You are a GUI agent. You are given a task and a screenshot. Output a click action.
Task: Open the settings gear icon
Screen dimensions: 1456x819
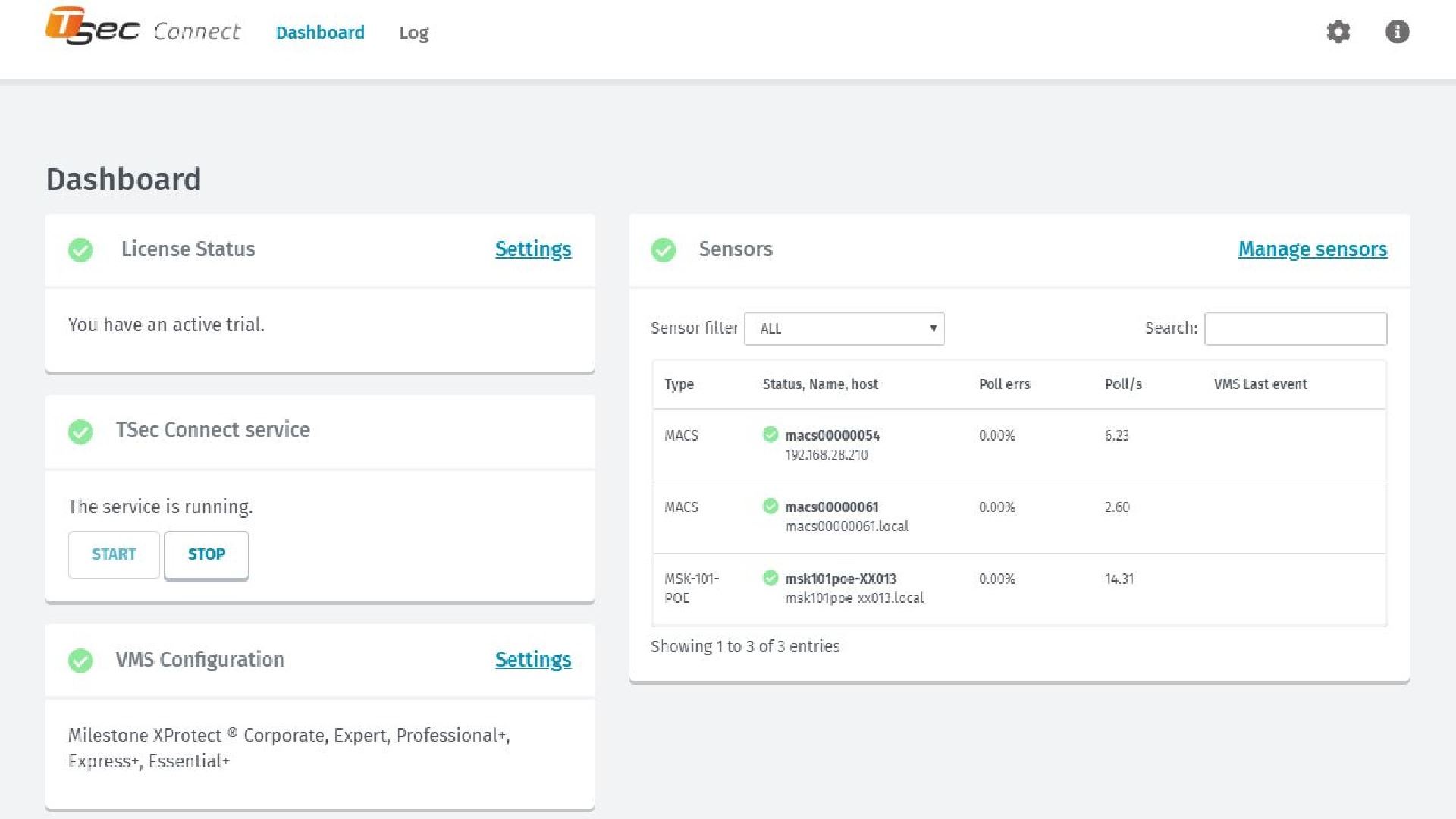tap(1338, 32)
